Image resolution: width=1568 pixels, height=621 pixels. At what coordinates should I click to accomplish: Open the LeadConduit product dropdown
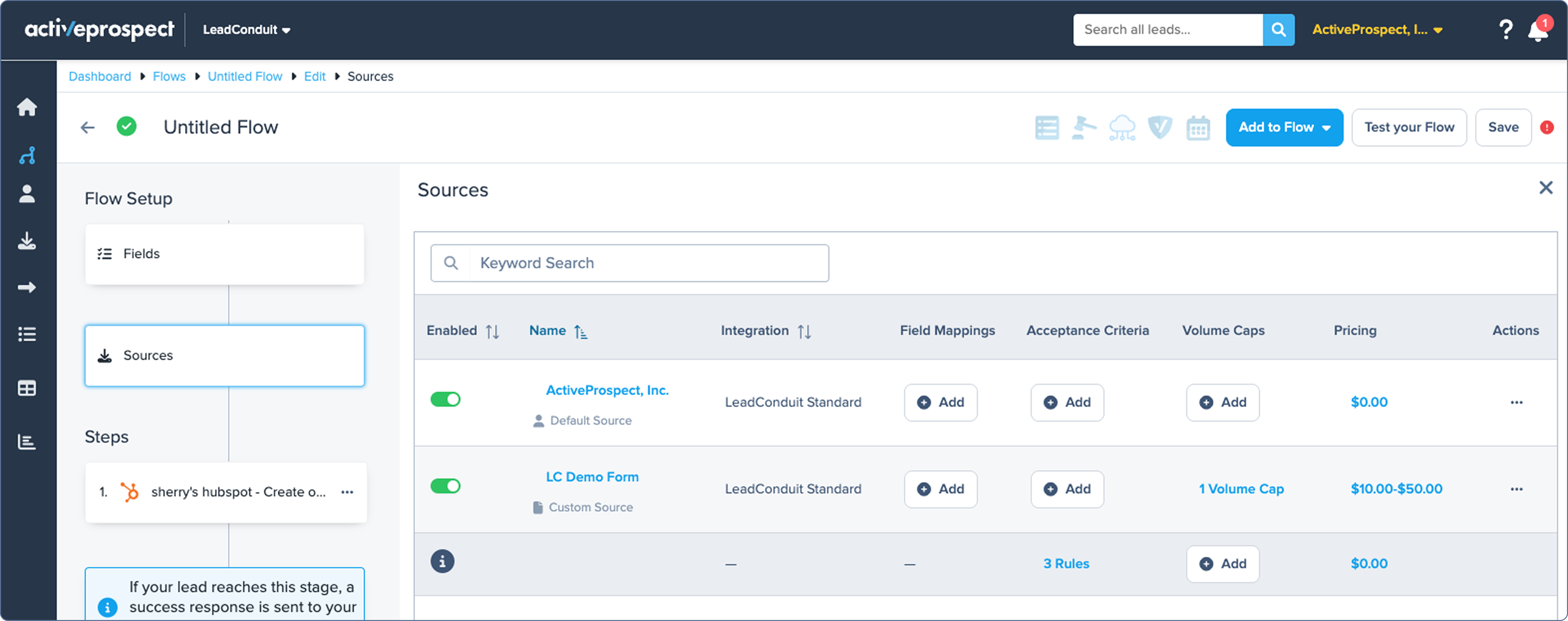tap(246, 30)
